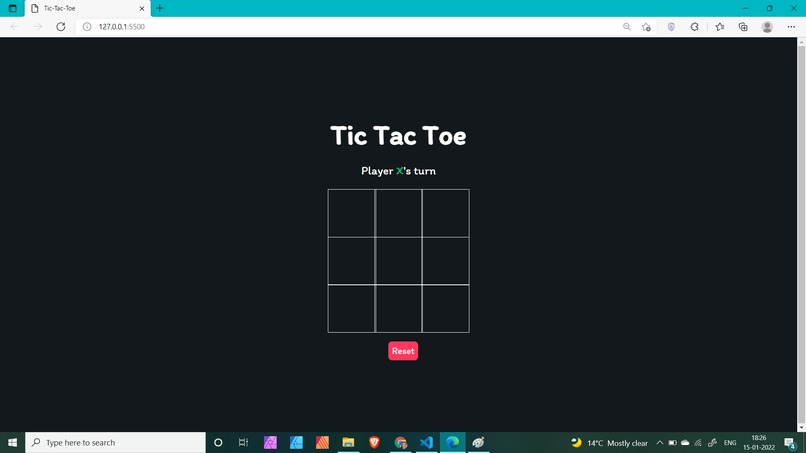The width and height of the screenshot is (806, 453).
Task: Close the Tic-Tac-Toe tab
Action: click(x=142, y=8)
